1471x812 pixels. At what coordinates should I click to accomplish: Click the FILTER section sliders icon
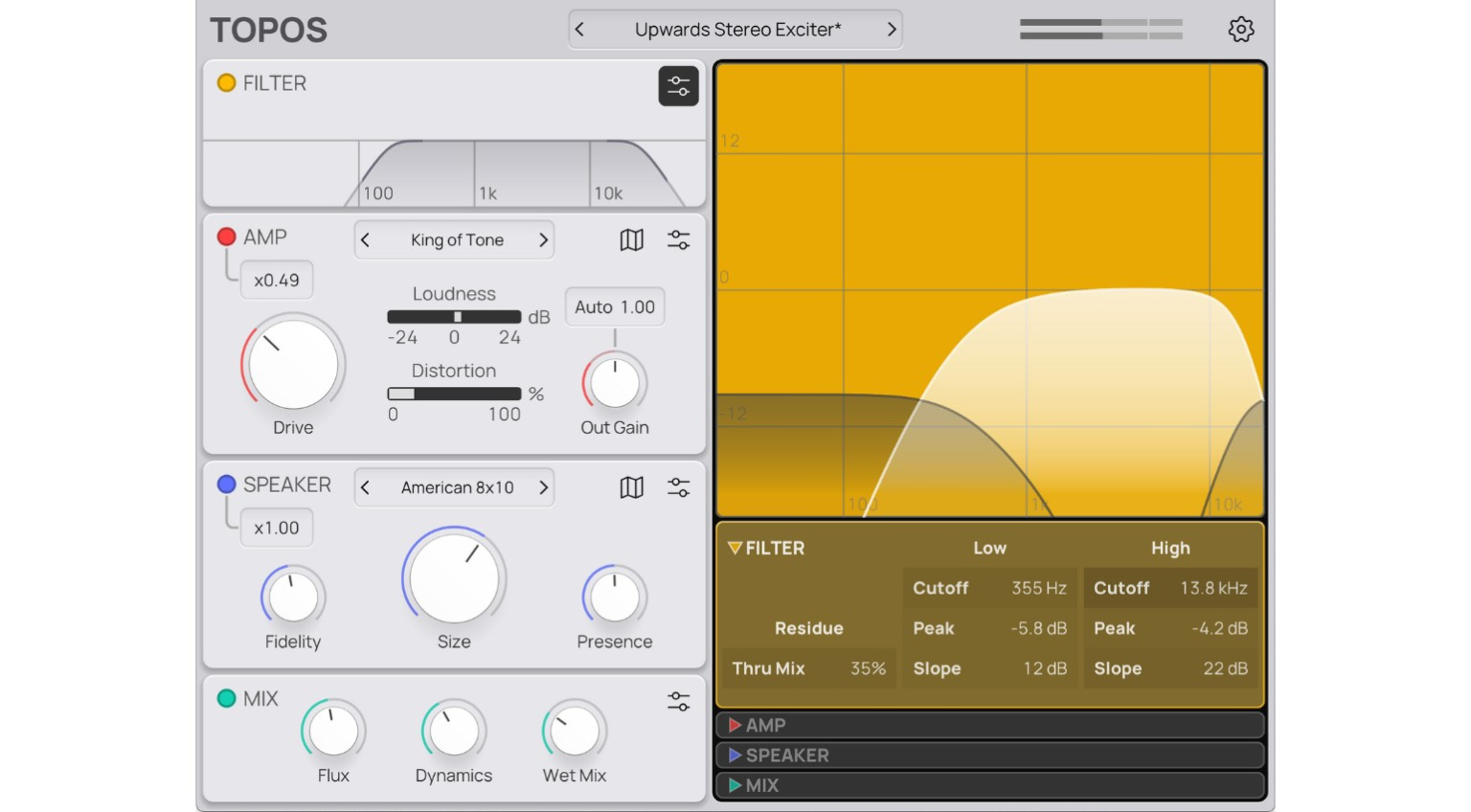point(678,86)
